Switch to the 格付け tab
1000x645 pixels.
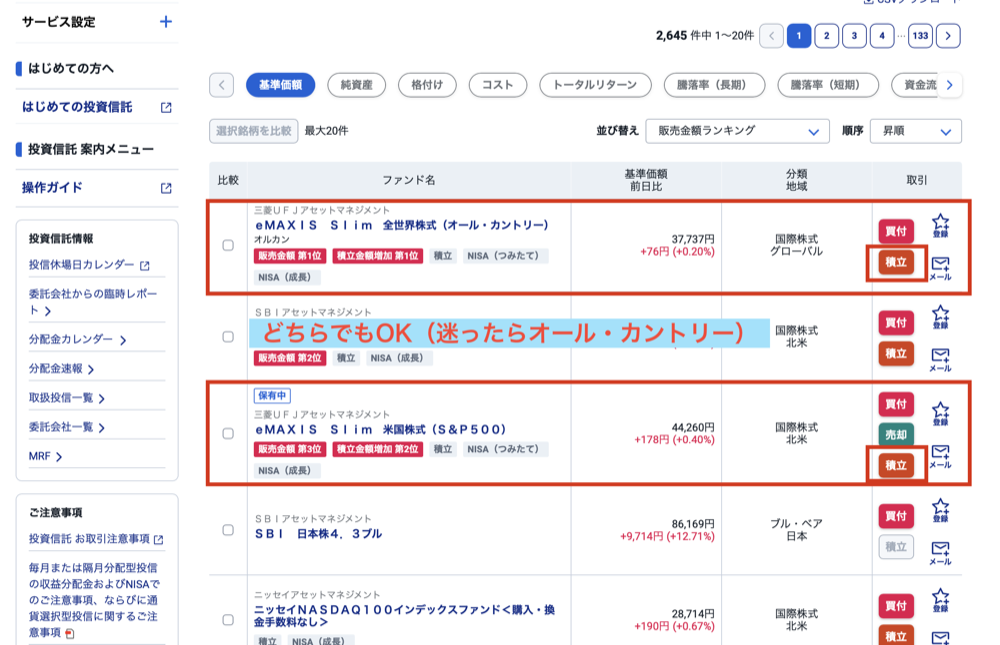(427, 85)
